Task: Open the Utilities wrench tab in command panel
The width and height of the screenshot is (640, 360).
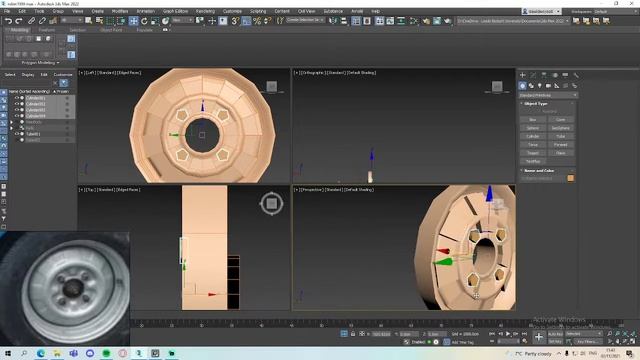Action: pos(576,75)
